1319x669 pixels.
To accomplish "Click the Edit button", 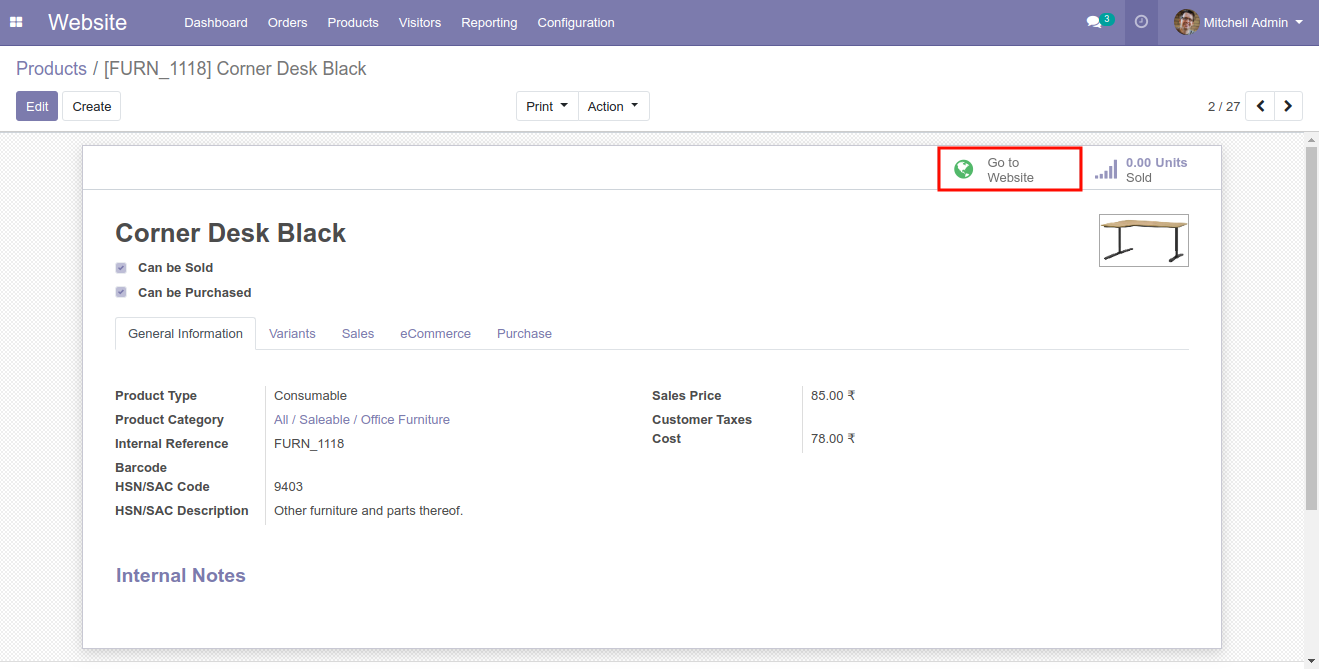I will coord(37,106).
